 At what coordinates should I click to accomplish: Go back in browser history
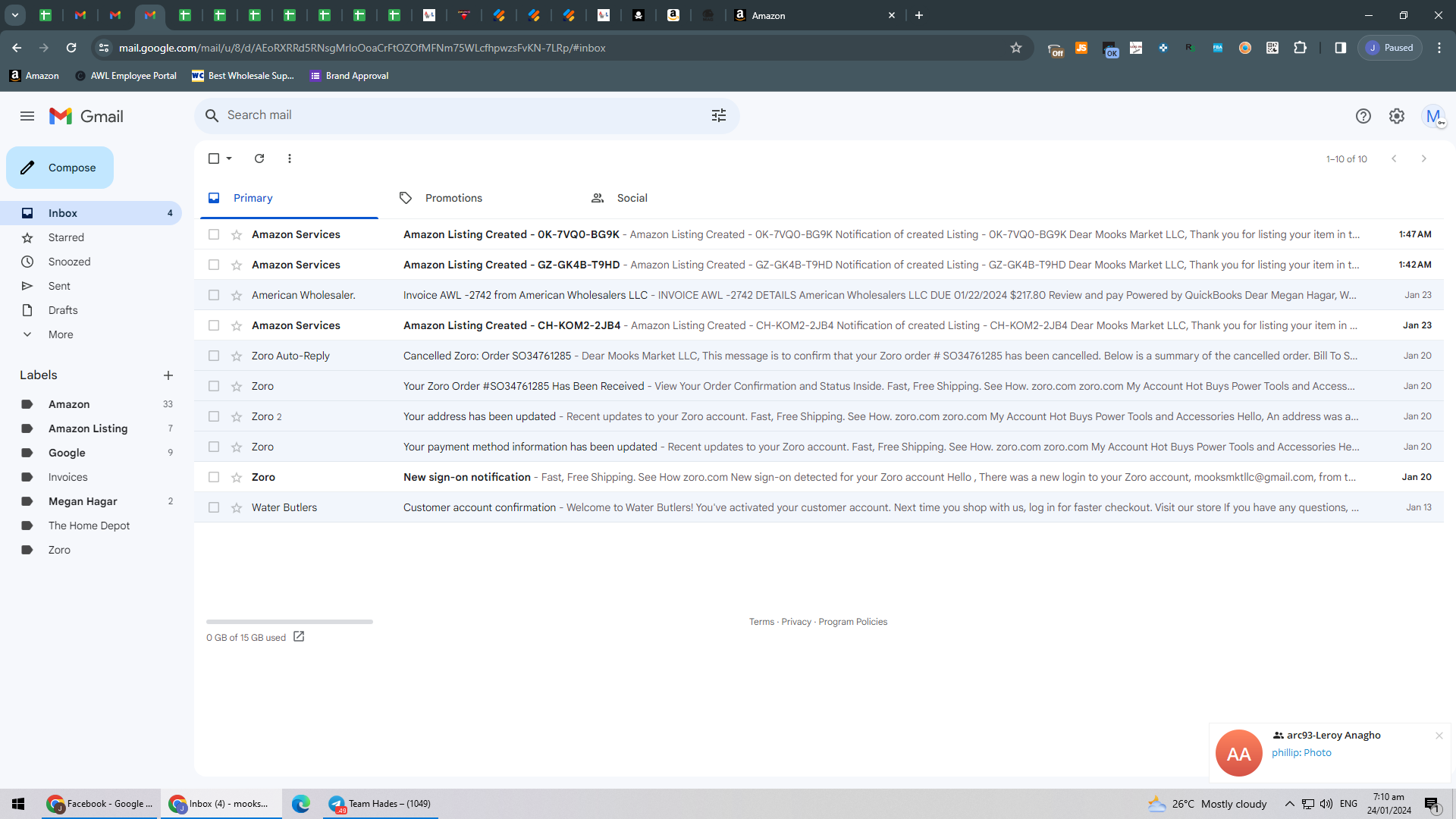pos(17,48)
